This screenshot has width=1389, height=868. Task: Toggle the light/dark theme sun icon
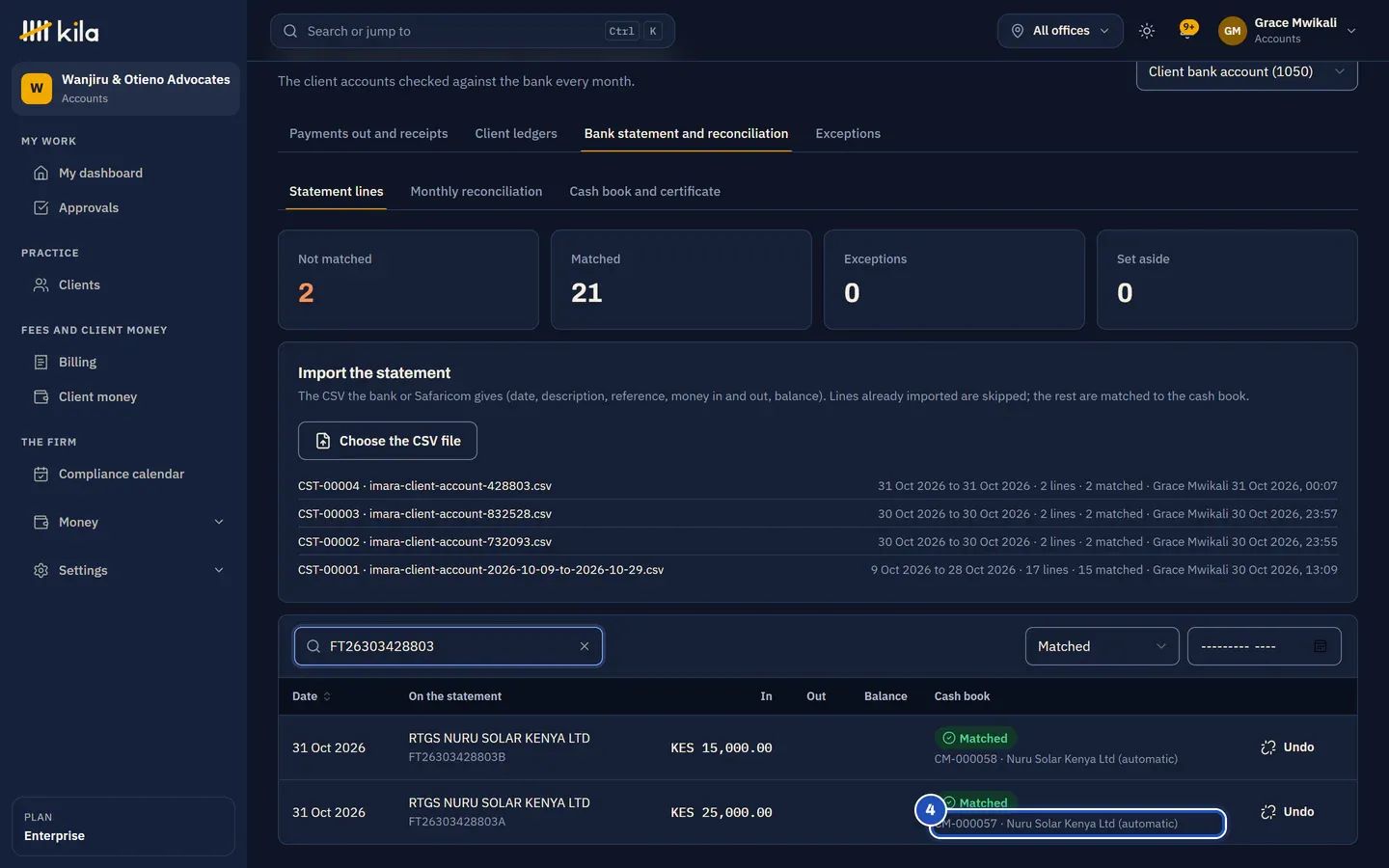click(1147, 31)
